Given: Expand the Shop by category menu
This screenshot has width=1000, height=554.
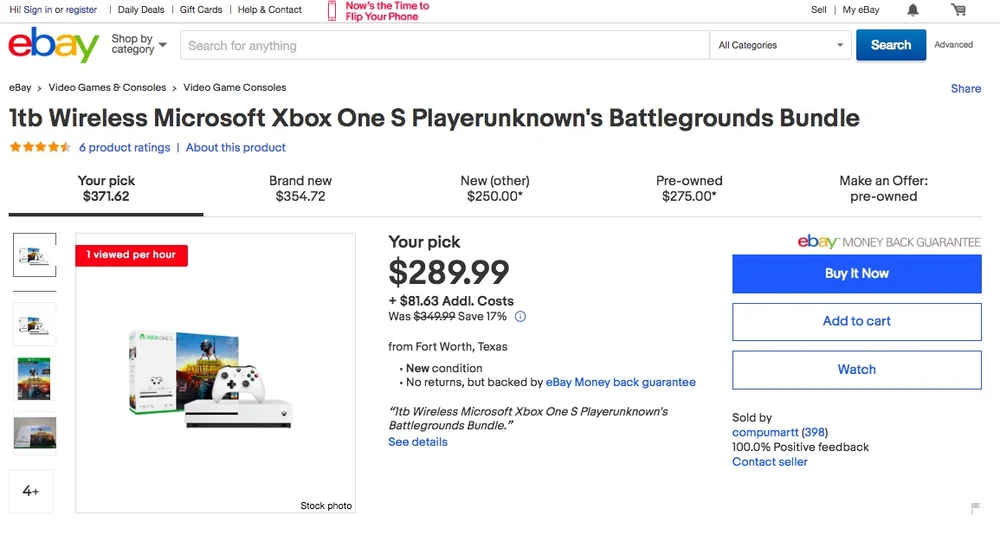Looking at the screenshot, I should (138, 45).
